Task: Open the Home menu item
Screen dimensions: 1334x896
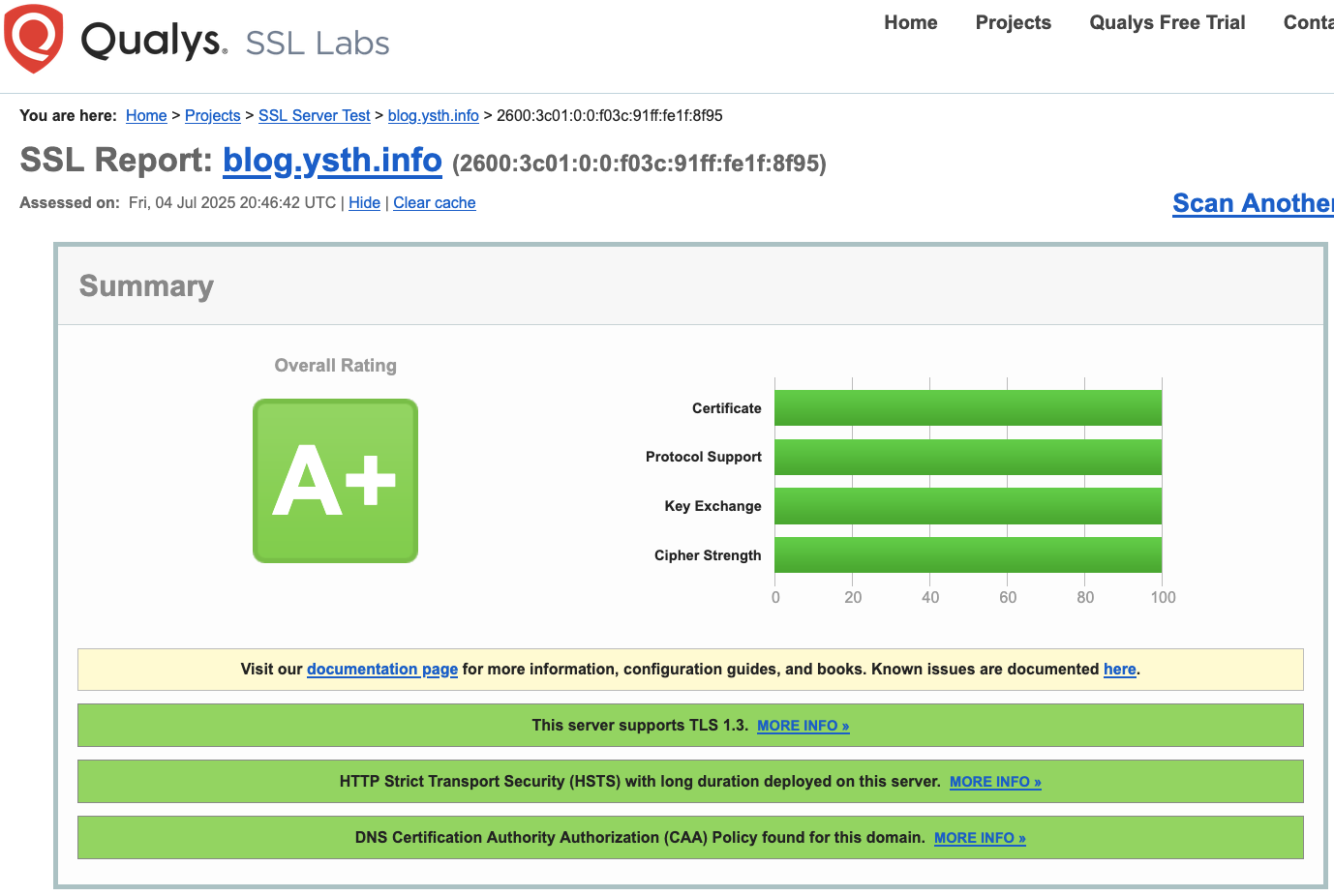Action: 910,22
